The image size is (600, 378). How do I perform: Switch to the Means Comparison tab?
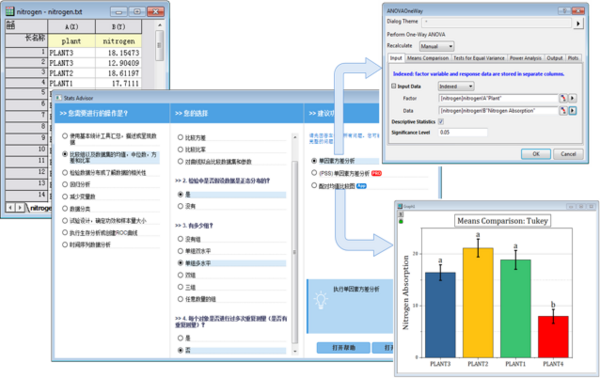[x=428, y=58]
